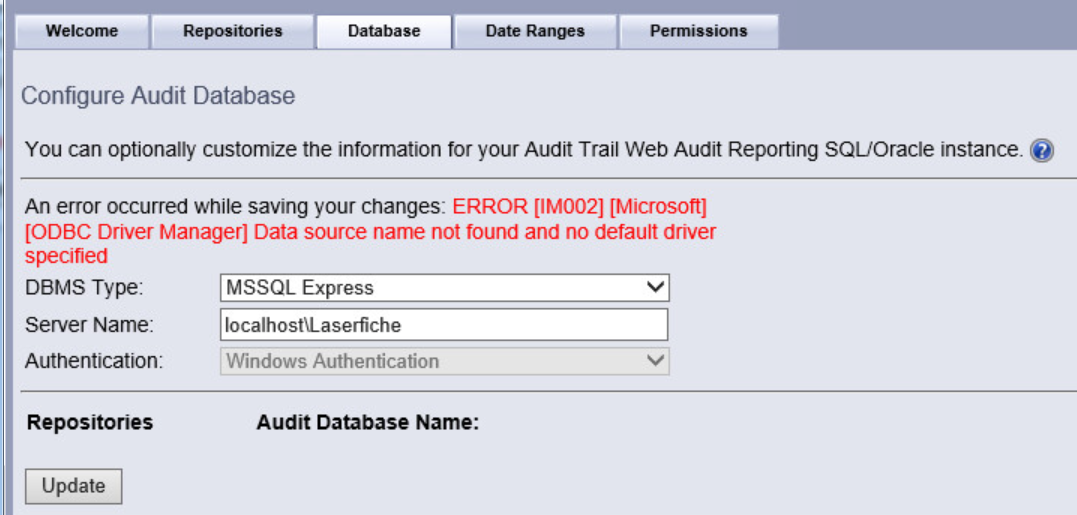This screenshot has height=515, width=1077.
Task: Open the Windows Authentication dropdown
Action: tap(444, 361)
